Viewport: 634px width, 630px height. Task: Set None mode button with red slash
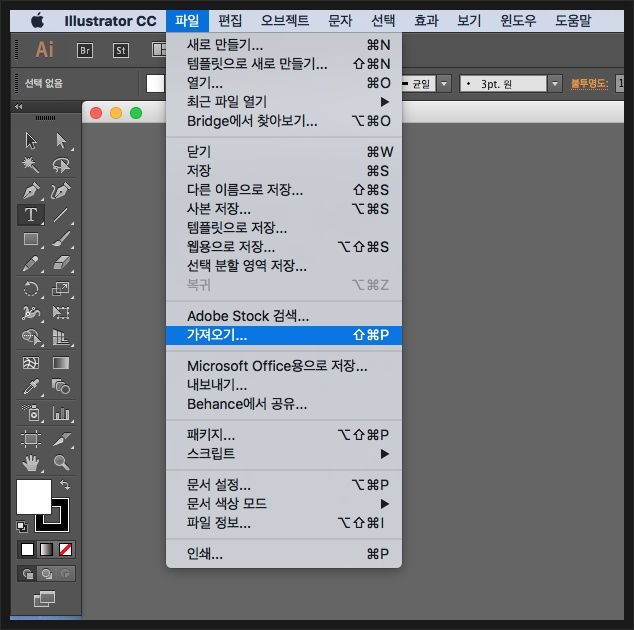tap(66, 550)
